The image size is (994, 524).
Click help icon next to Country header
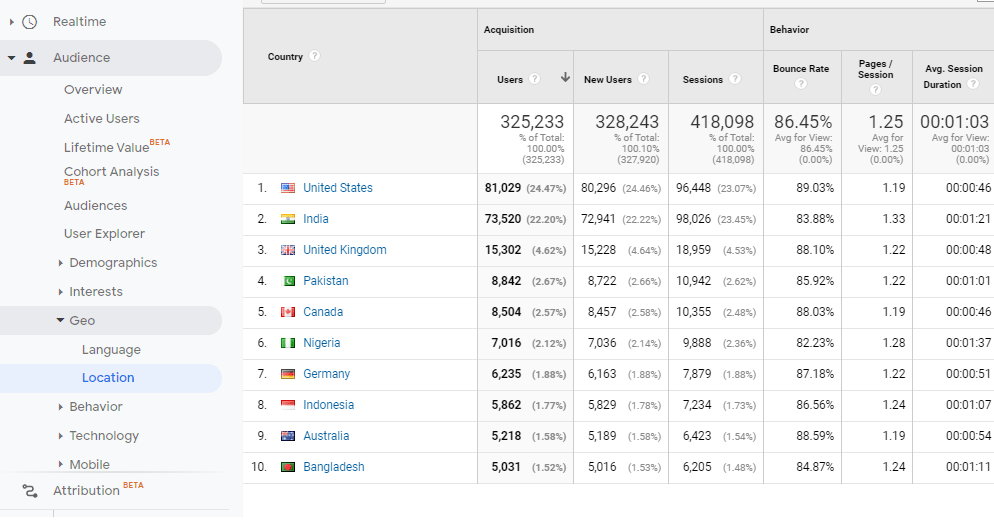315,56
